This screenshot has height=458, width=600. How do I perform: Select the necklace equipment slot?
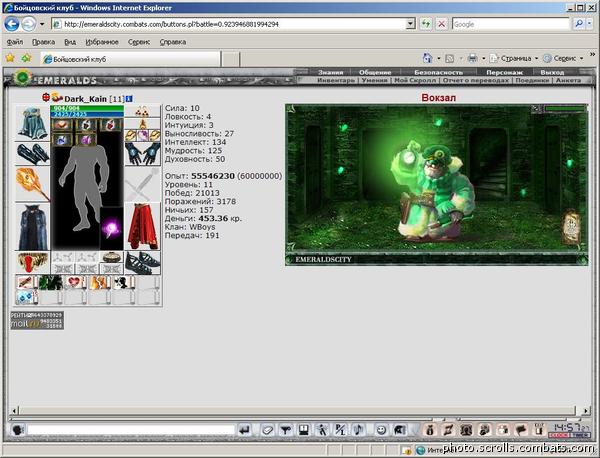click(142, 124)
